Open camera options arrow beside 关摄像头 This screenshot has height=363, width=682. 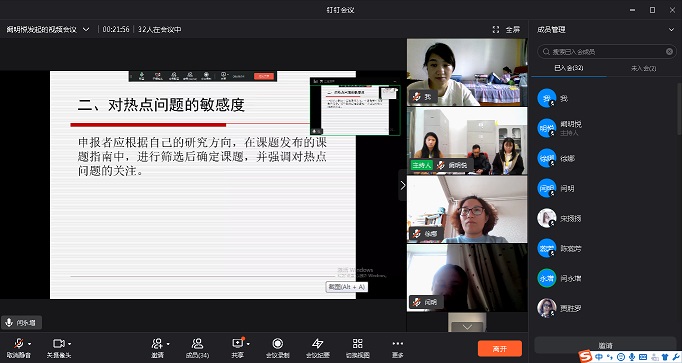pyautogui.click(x=70, y=344)
